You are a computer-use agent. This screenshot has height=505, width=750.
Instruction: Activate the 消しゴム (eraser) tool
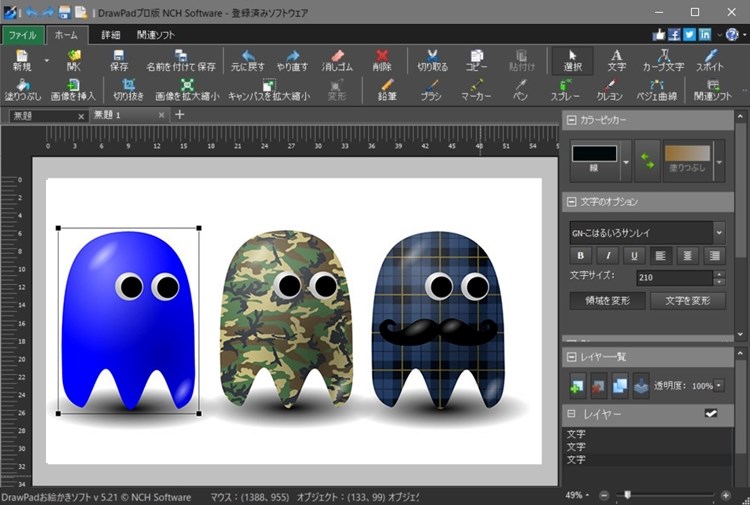point(336,60)
